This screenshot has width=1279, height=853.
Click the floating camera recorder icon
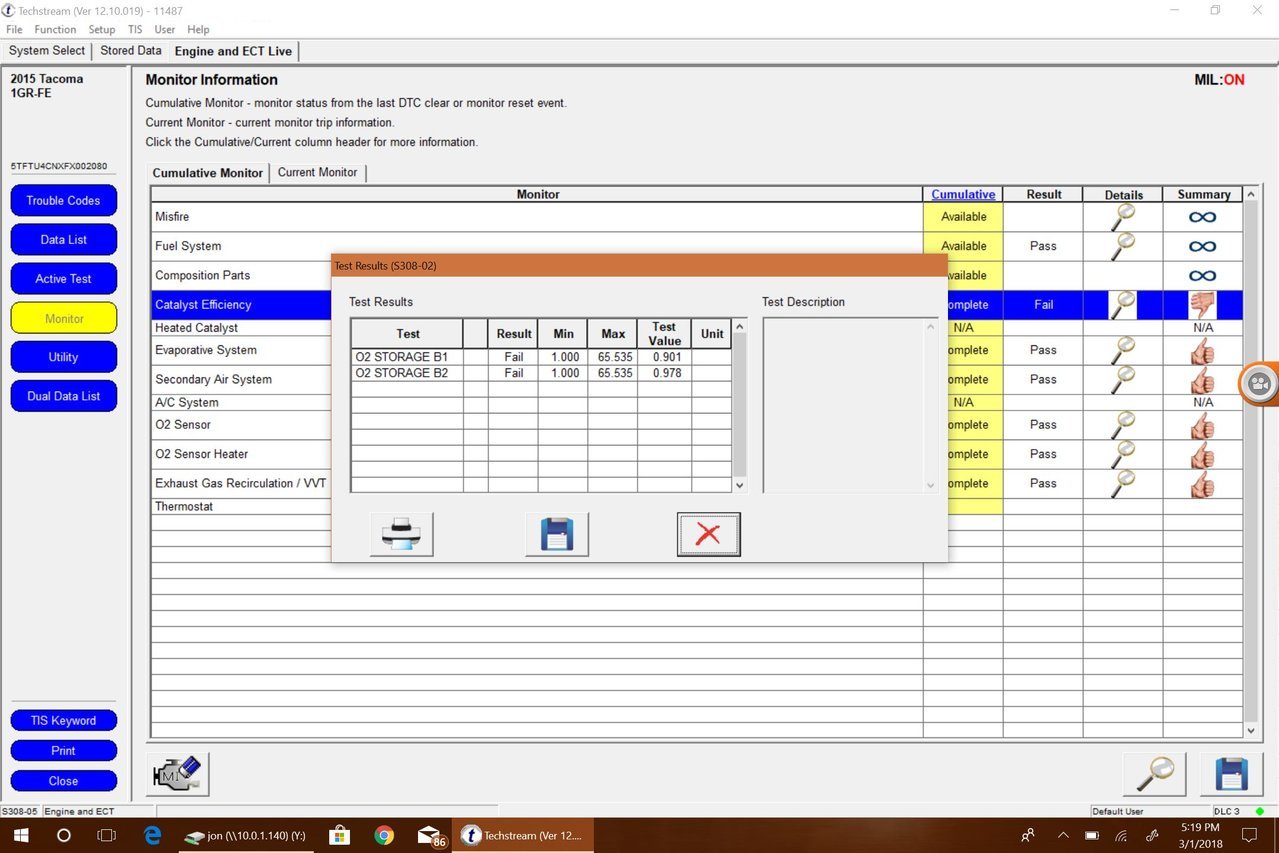[x=1260, y=384]
